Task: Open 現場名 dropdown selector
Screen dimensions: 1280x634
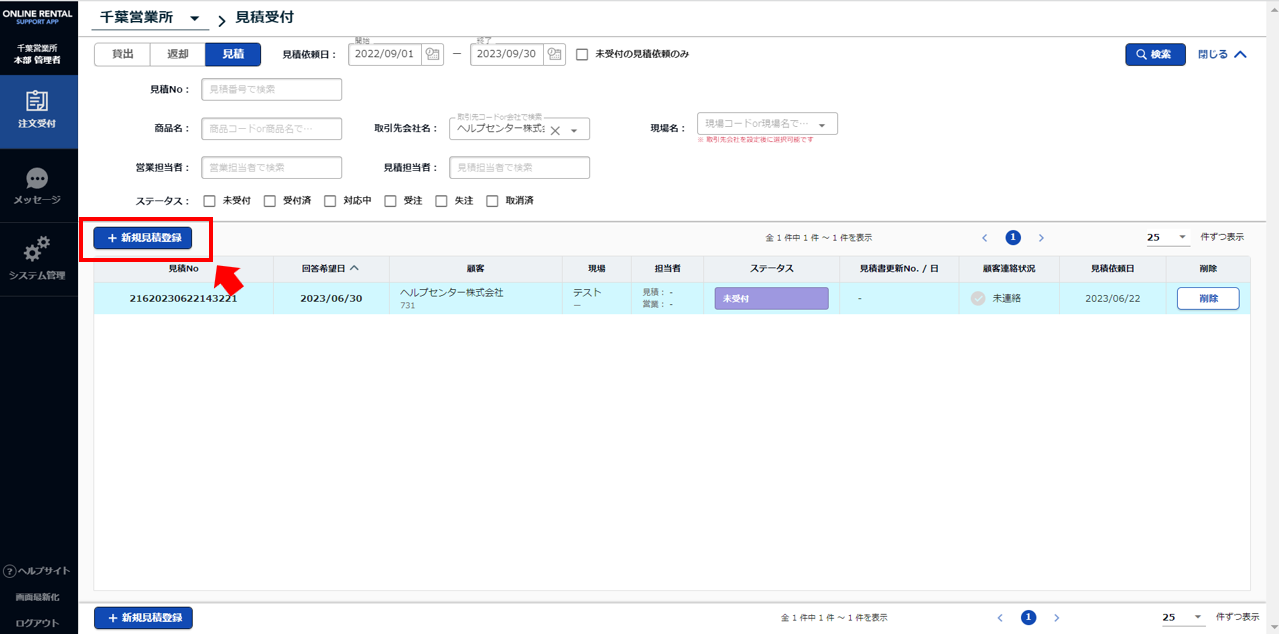Action: point(821,124)
